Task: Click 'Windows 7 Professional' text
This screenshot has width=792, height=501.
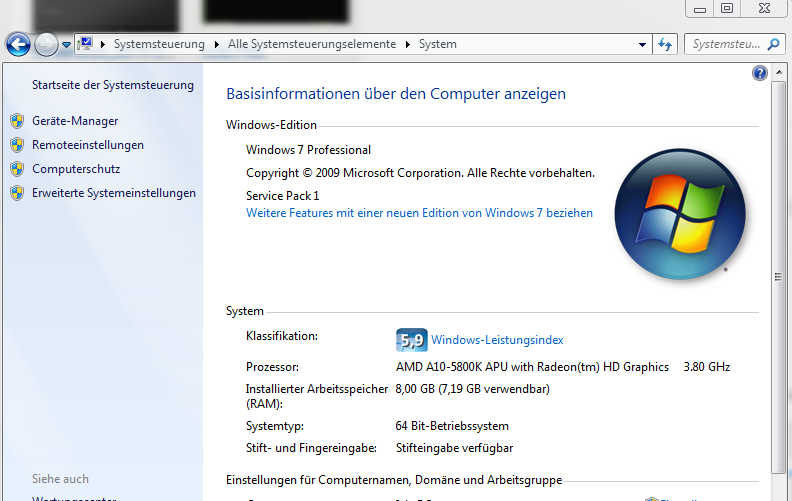Action: 308,150
